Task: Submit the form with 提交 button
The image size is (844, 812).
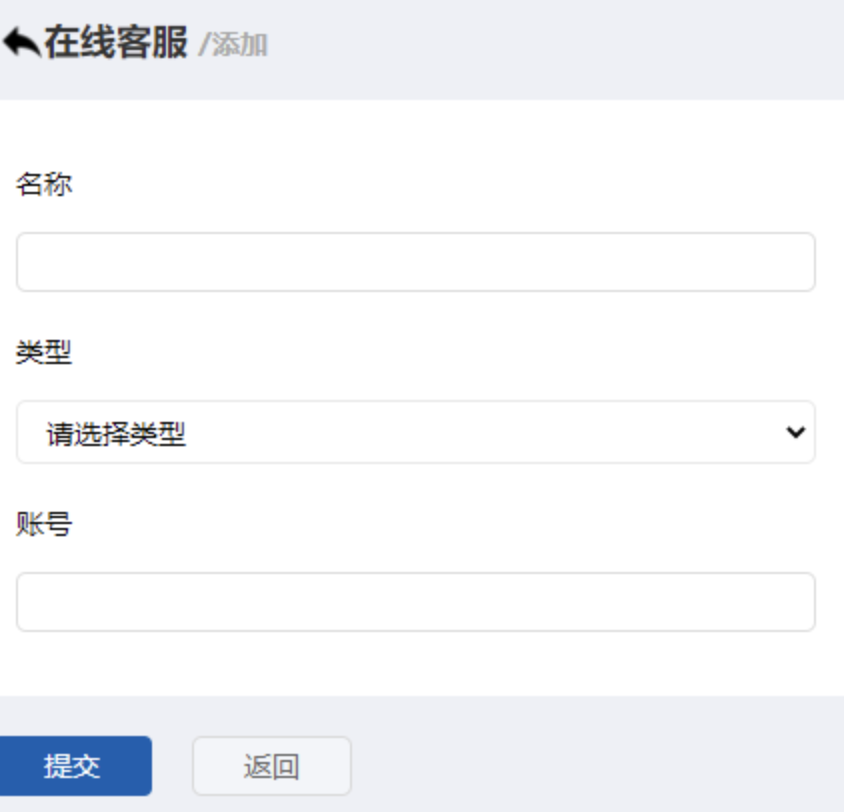Action: pos(75,766)
